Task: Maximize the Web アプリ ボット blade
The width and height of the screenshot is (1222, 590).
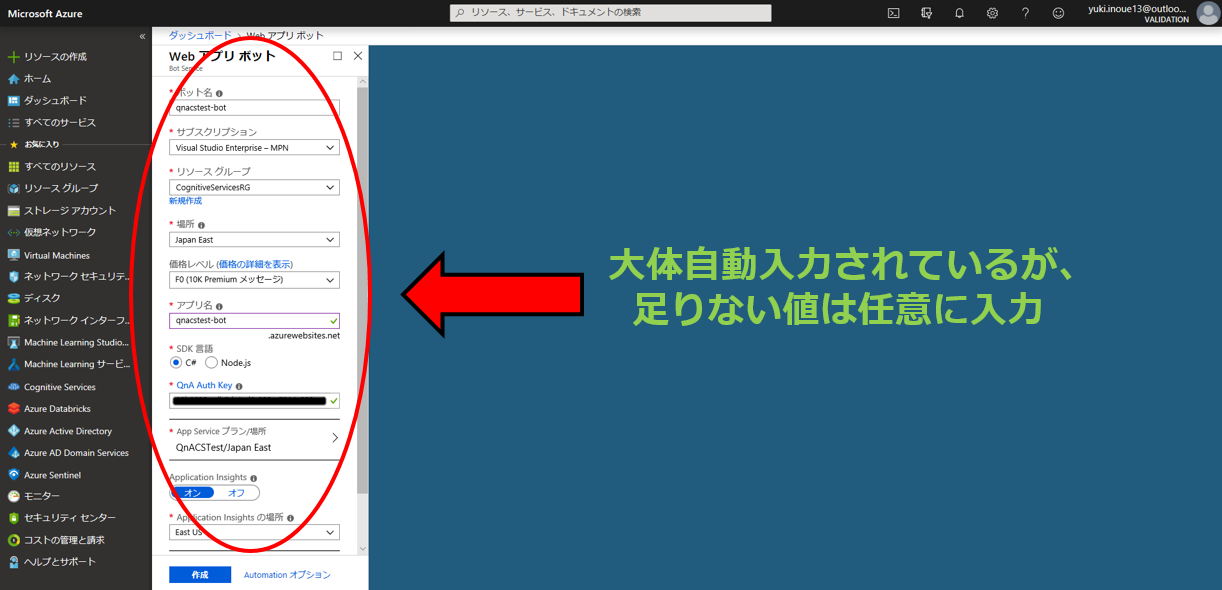Action: [x=337, y=56]
